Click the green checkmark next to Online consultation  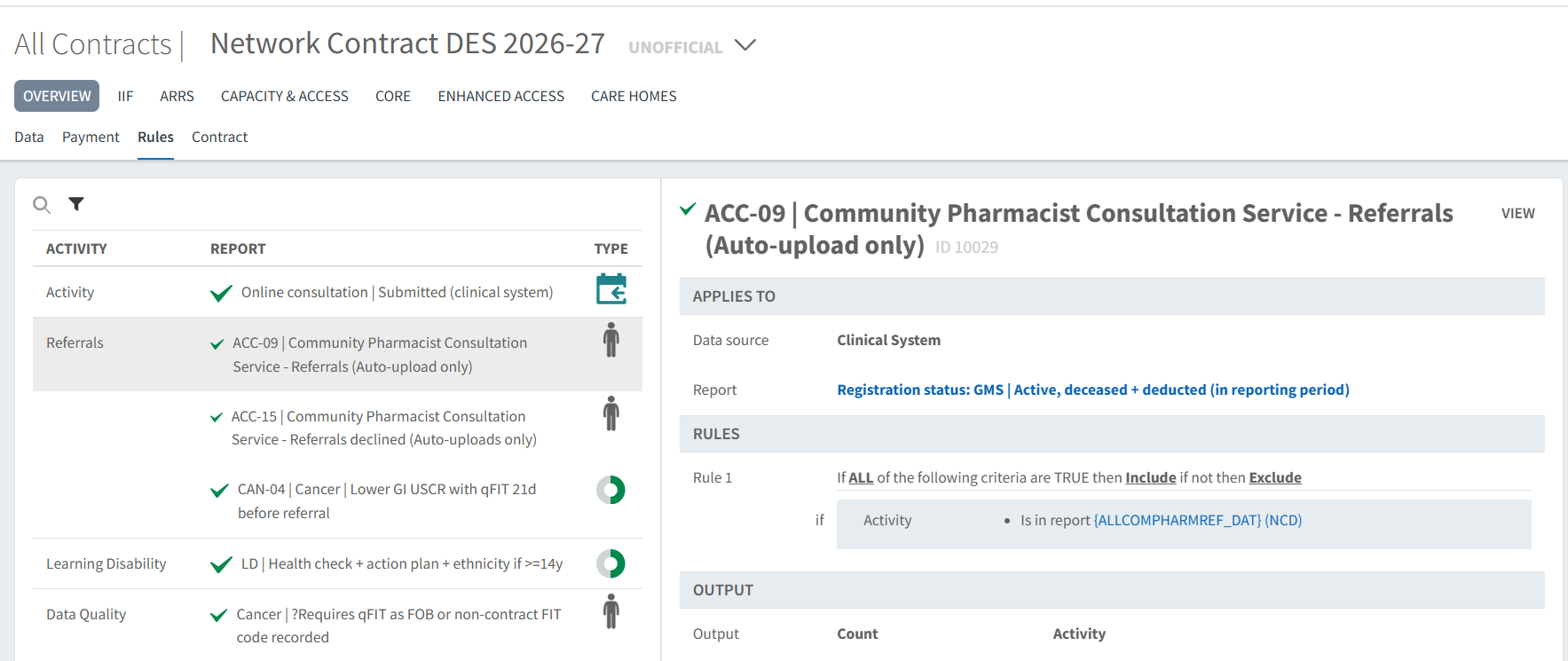221,293
